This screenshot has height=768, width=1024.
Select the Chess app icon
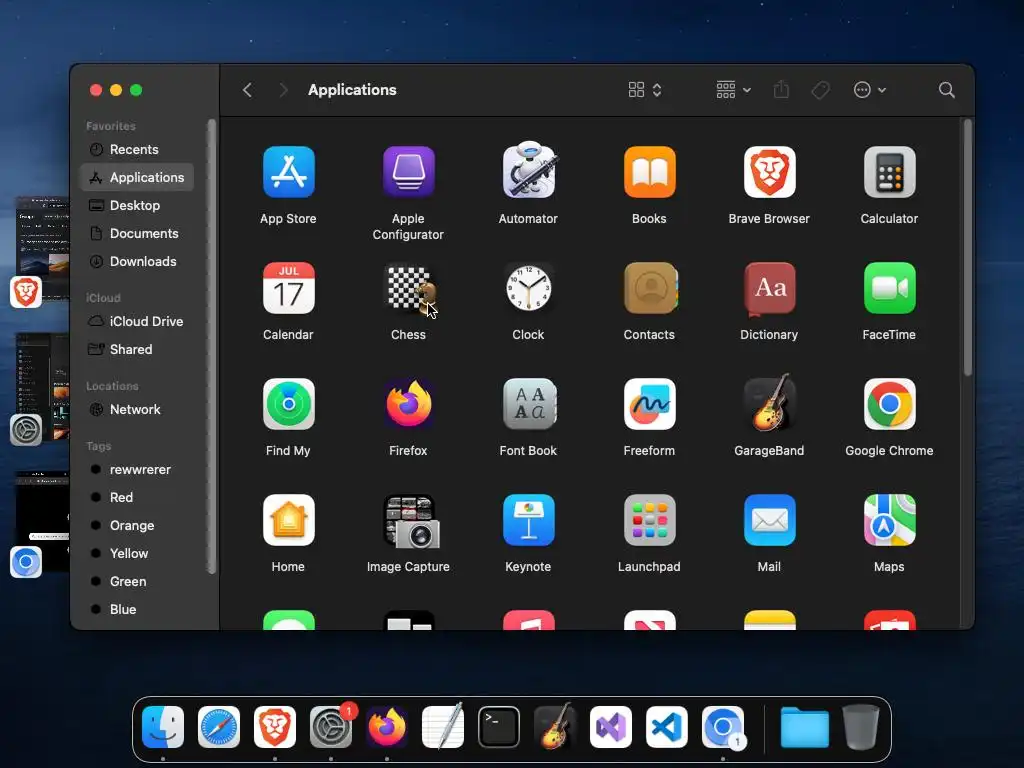click(408, 288)
